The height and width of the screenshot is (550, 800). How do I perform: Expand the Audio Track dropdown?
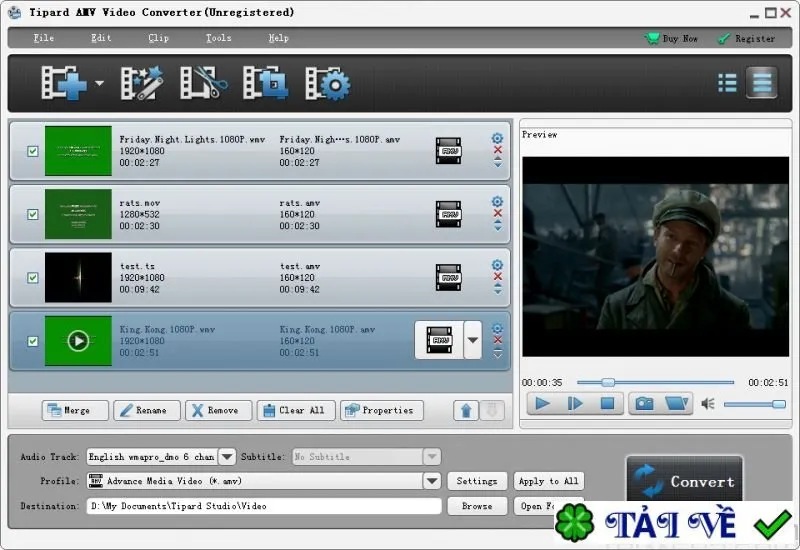click(x=227, y=457)
